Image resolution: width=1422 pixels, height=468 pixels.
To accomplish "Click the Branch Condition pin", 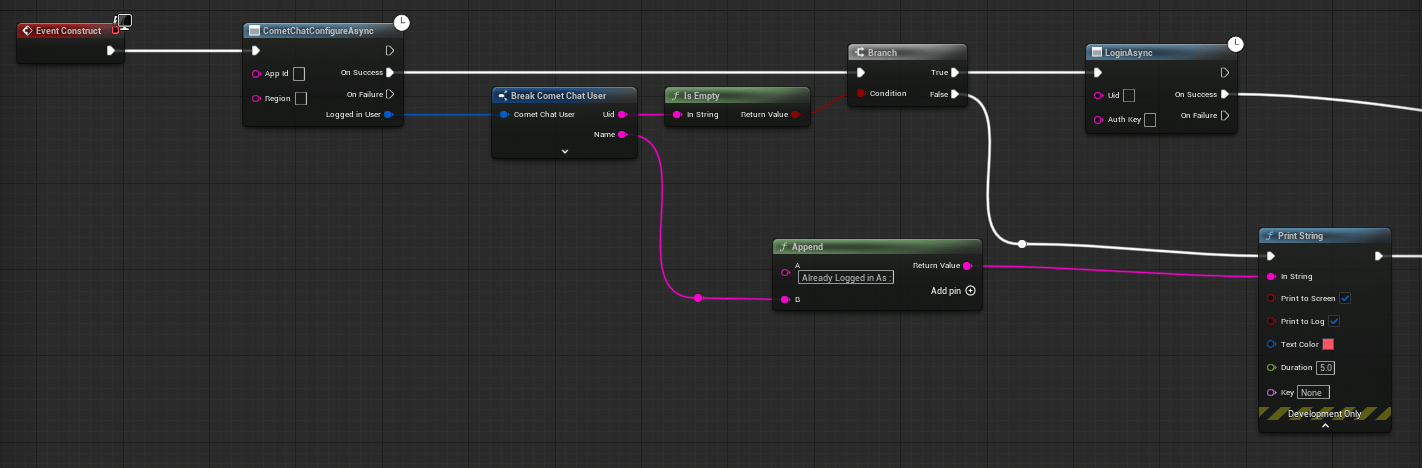I will point(860,94).
